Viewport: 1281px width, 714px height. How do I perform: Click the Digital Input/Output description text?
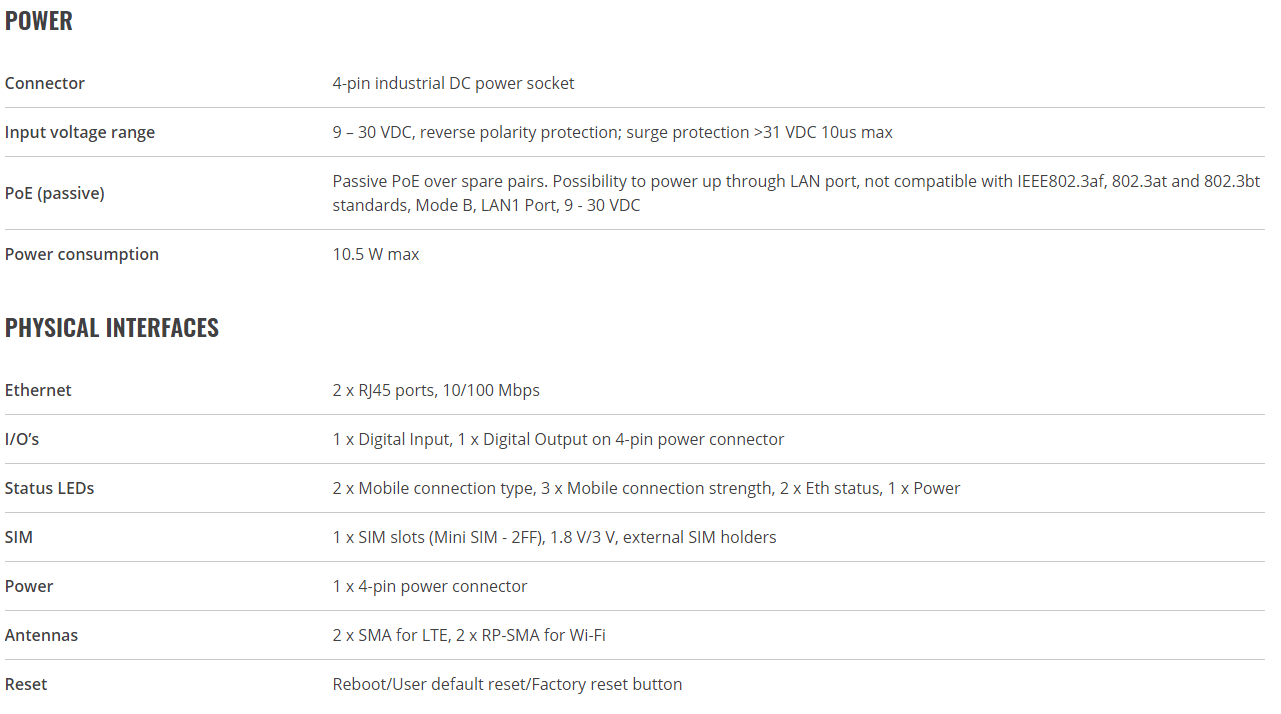click(559, 439)
